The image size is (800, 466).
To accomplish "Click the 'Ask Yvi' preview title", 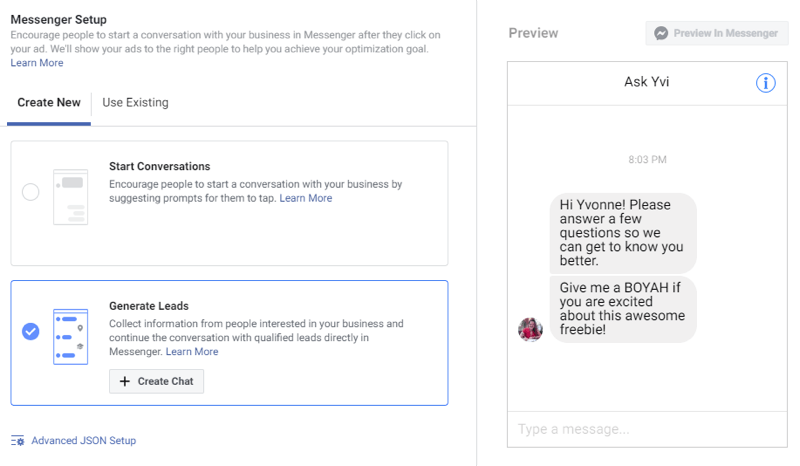I will [x=646, y=82].
